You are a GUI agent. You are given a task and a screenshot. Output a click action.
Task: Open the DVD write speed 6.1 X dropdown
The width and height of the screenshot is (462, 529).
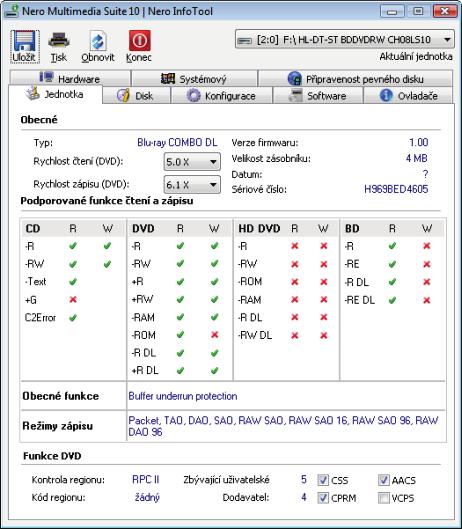click(x=192, y=185)
